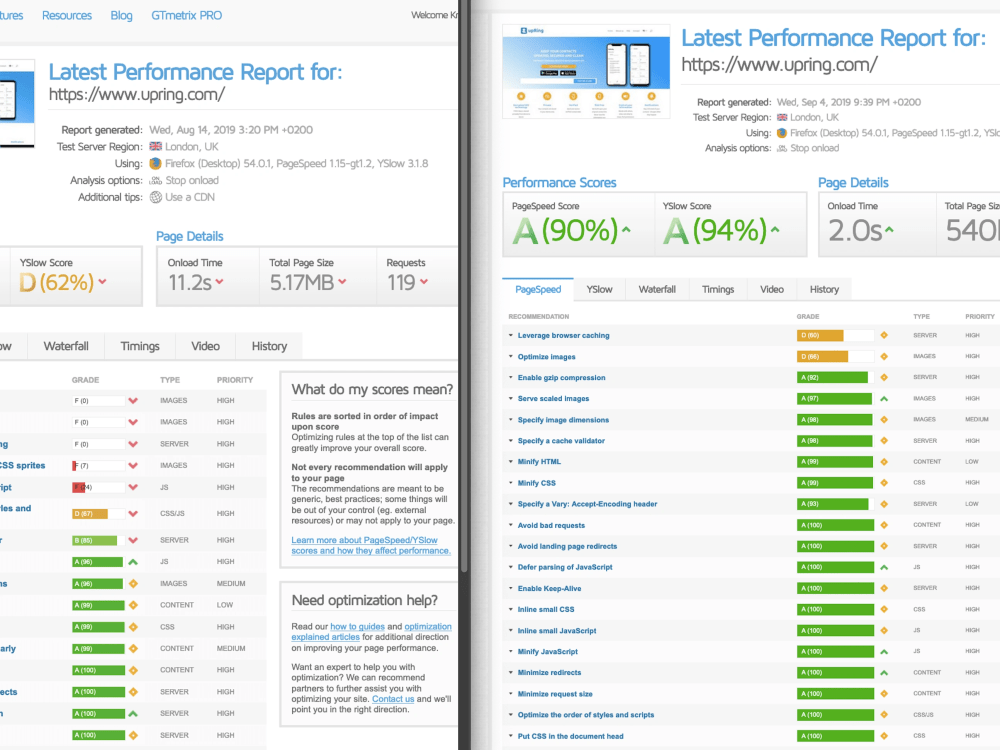
Task: Click green up arrow next to 2.0s Onload Time
Action: (x=889, y=230)
